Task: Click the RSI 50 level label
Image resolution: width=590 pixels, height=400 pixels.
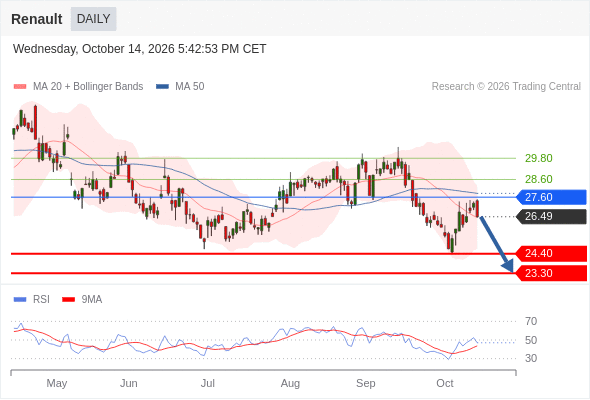Action: point(531,340)
